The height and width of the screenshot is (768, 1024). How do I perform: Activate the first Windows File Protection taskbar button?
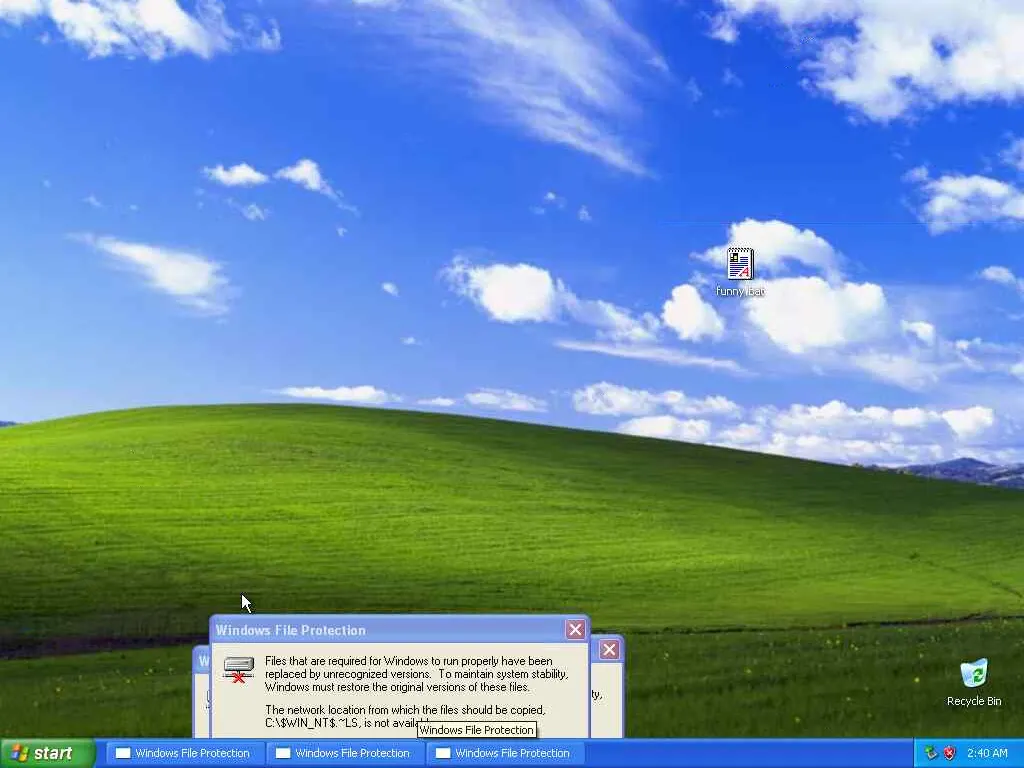(184, 753)
